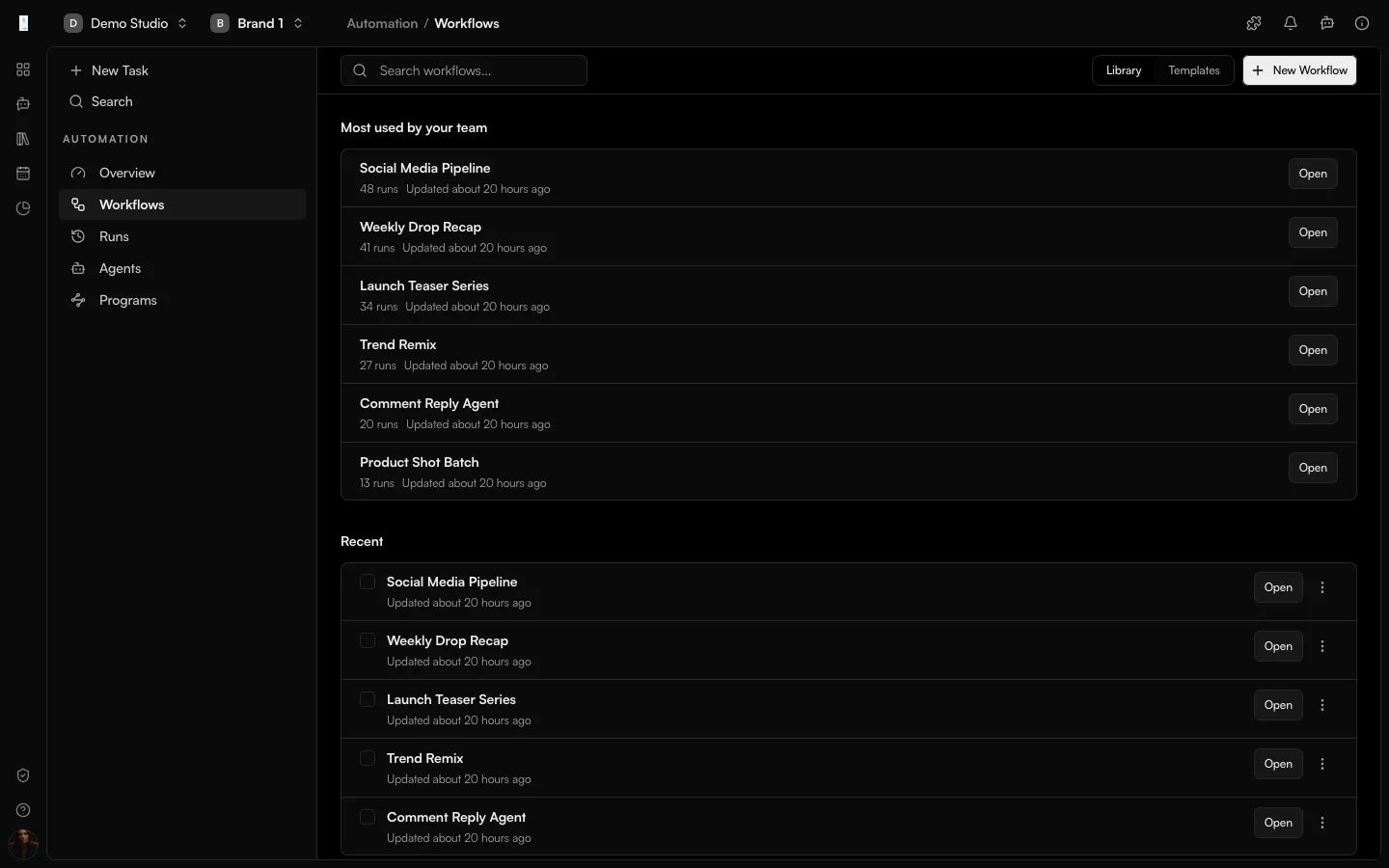
Task: Open the help question mark icon
Action: tap(23, 810)
